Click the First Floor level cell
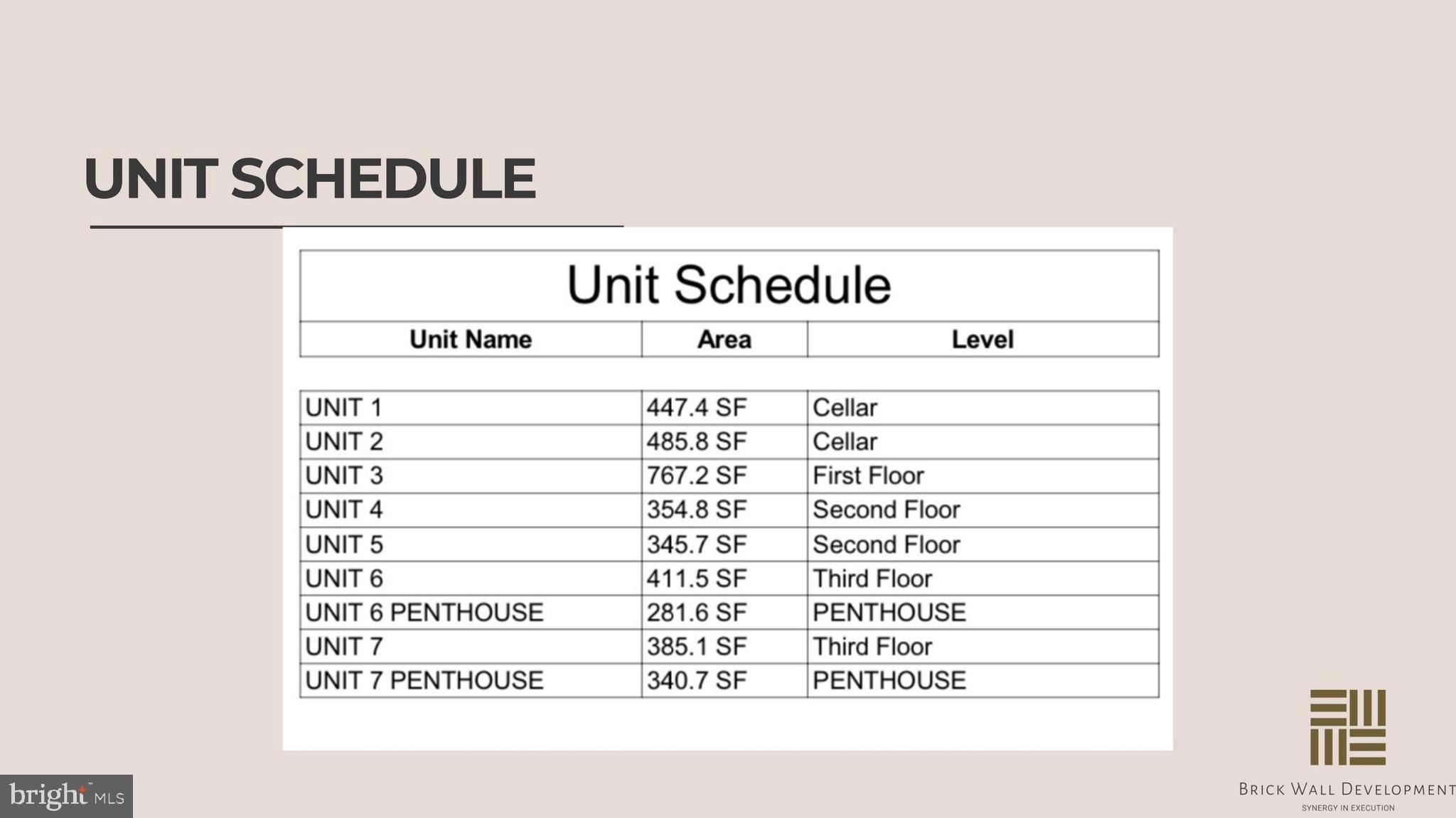Image resolution: width=1456 pixels, height=818 pixels. point(868,475)
